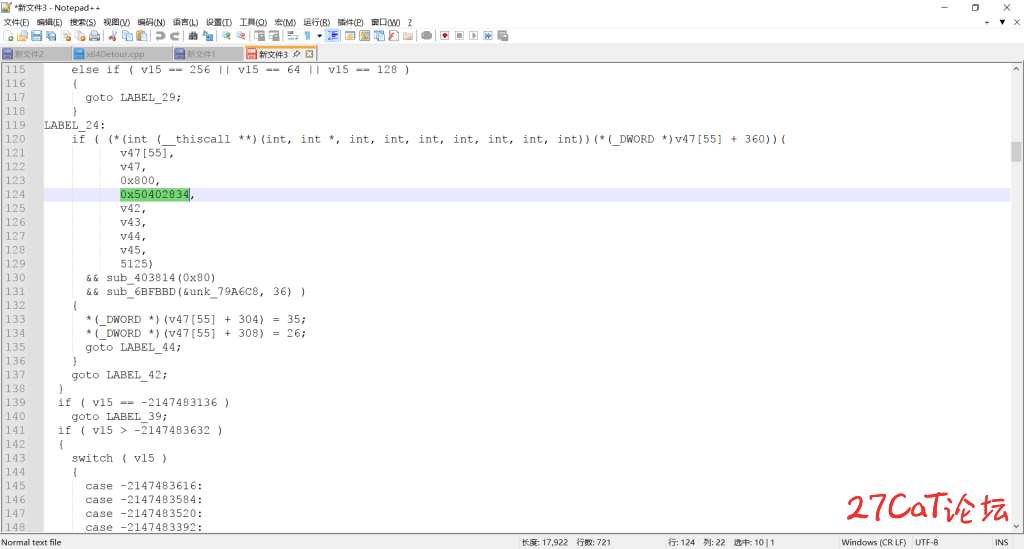
Task: Click the Paste toolbar icon
Action: coord(142,36)
